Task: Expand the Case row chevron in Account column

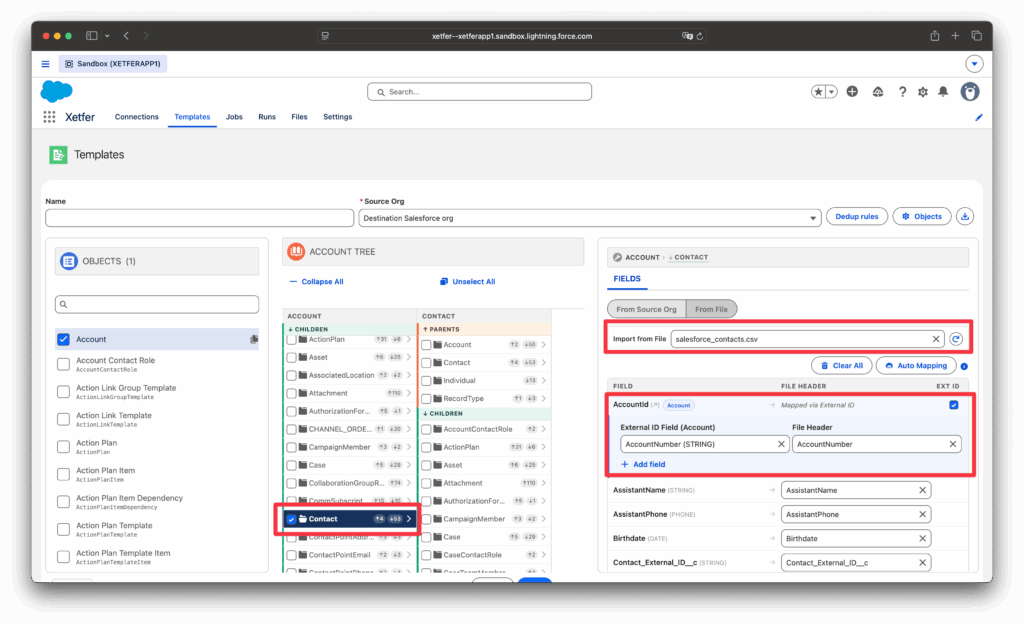Action: tap(409, 465)
